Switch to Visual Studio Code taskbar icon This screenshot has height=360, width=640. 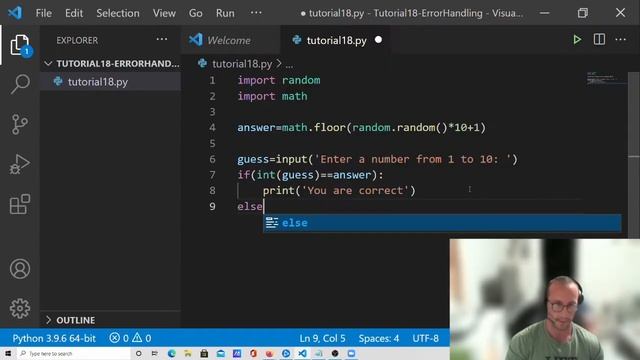[302, 353]
